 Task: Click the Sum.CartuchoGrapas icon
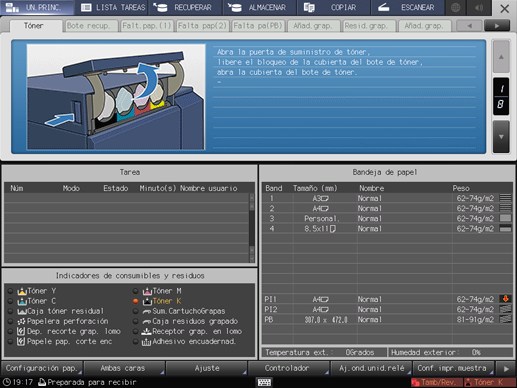147,311
